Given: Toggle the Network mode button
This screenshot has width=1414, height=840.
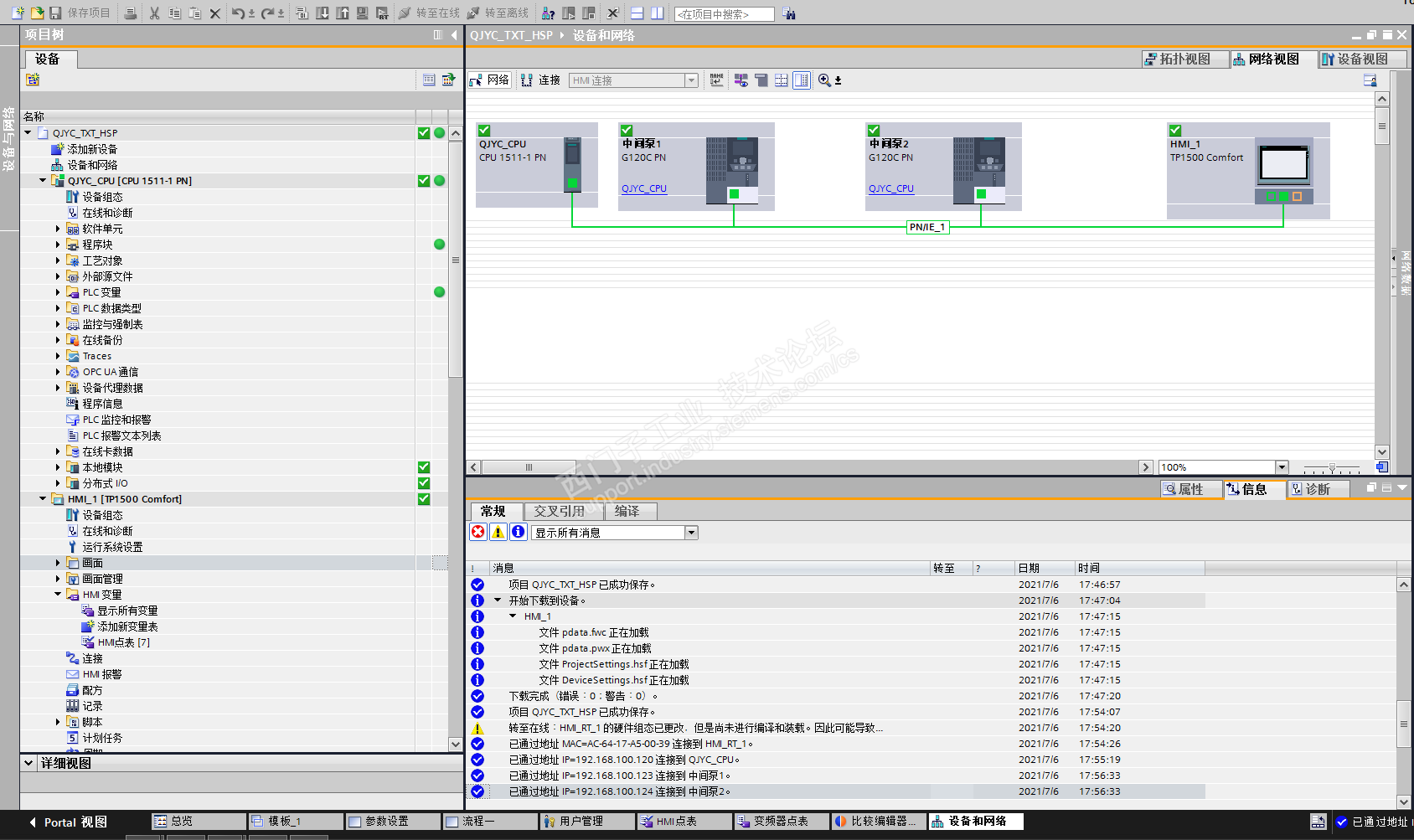Looking at the screenshot, I should (x=490, y=80).
